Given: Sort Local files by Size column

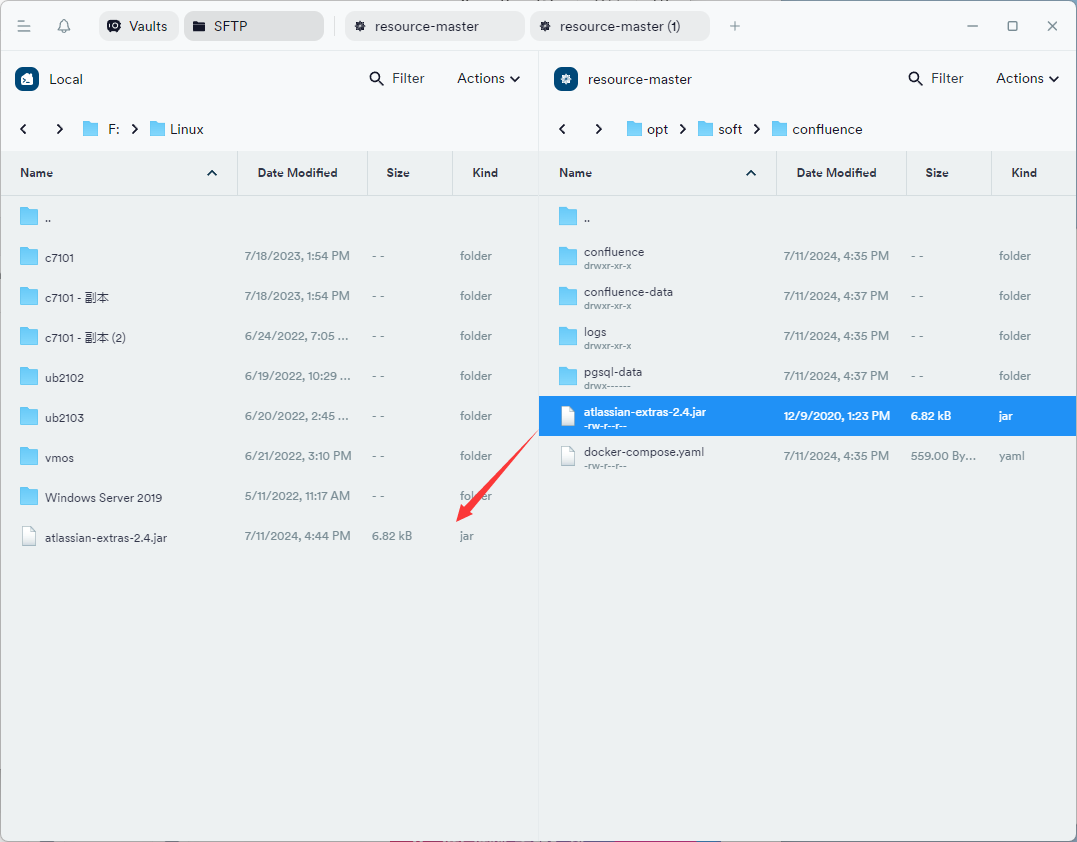Looking at the screenshot, I should (x=410, y=173).
